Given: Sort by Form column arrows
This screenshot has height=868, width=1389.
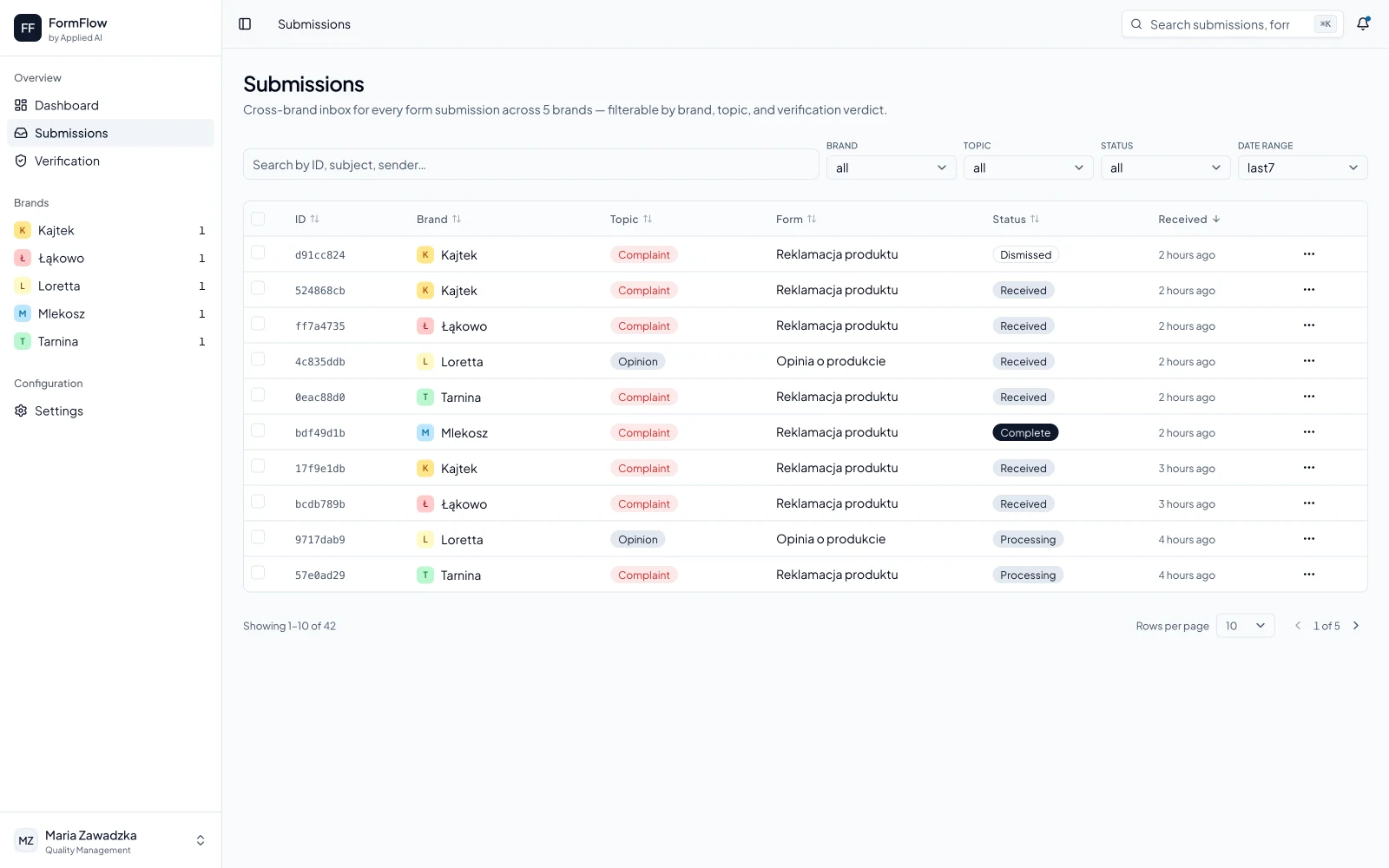Looking at the screenshot, I should click(x=812, y=220).
